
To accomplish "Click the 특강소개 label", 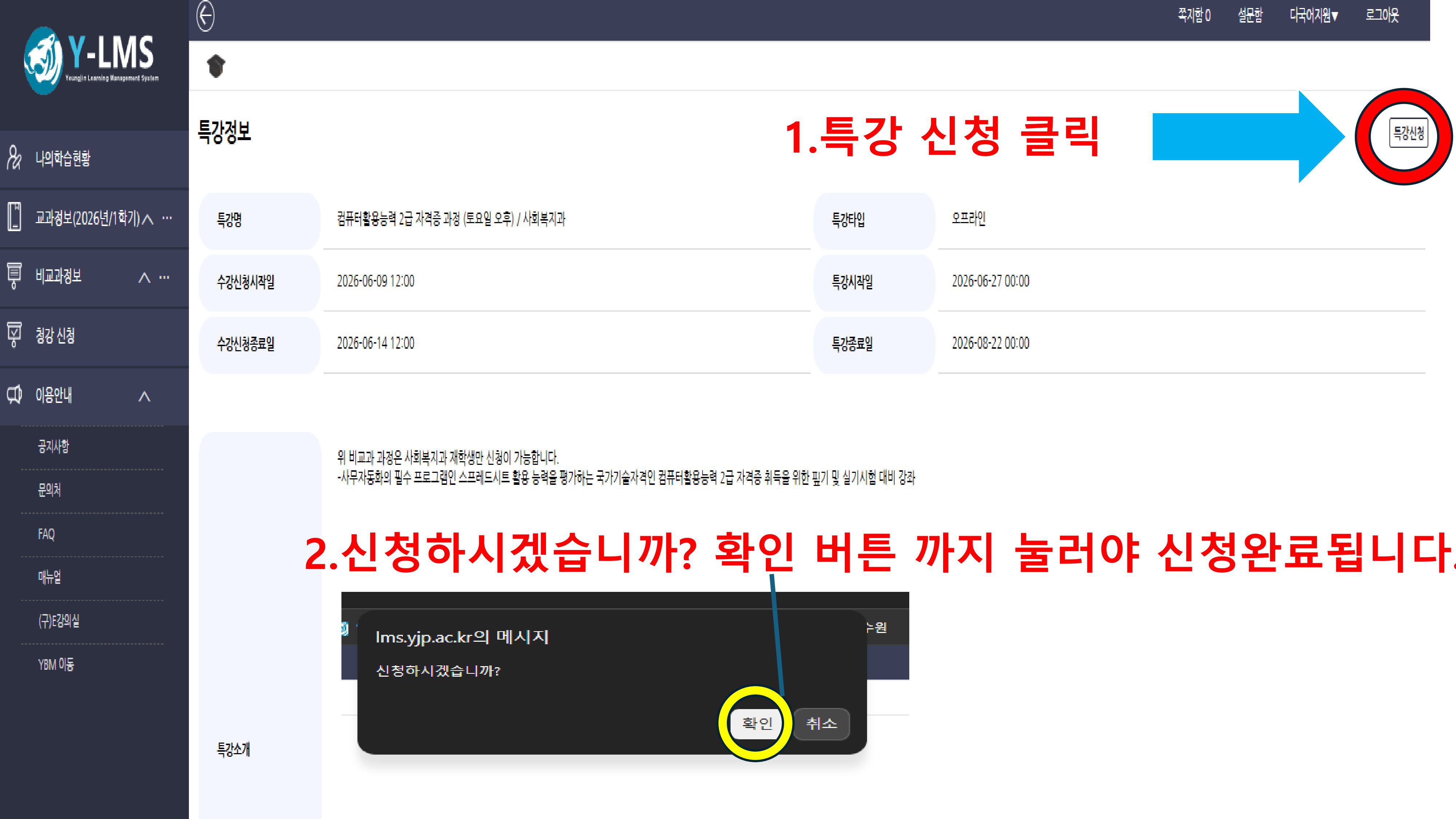I will [233, 749].
